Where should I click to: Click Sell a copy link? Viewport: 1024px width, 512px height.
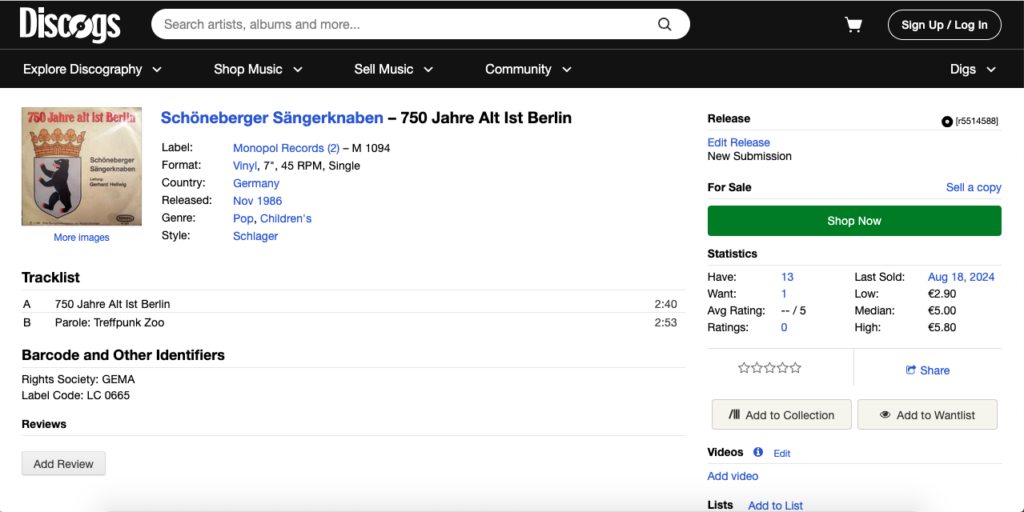pos(974,187)
